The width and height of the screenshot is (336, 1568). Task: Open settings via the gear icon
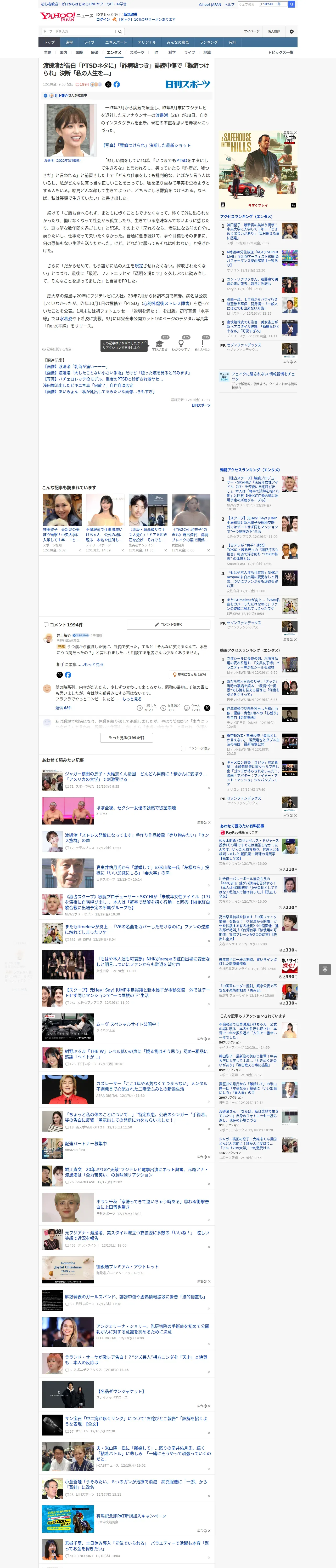(x=291, y=32)
